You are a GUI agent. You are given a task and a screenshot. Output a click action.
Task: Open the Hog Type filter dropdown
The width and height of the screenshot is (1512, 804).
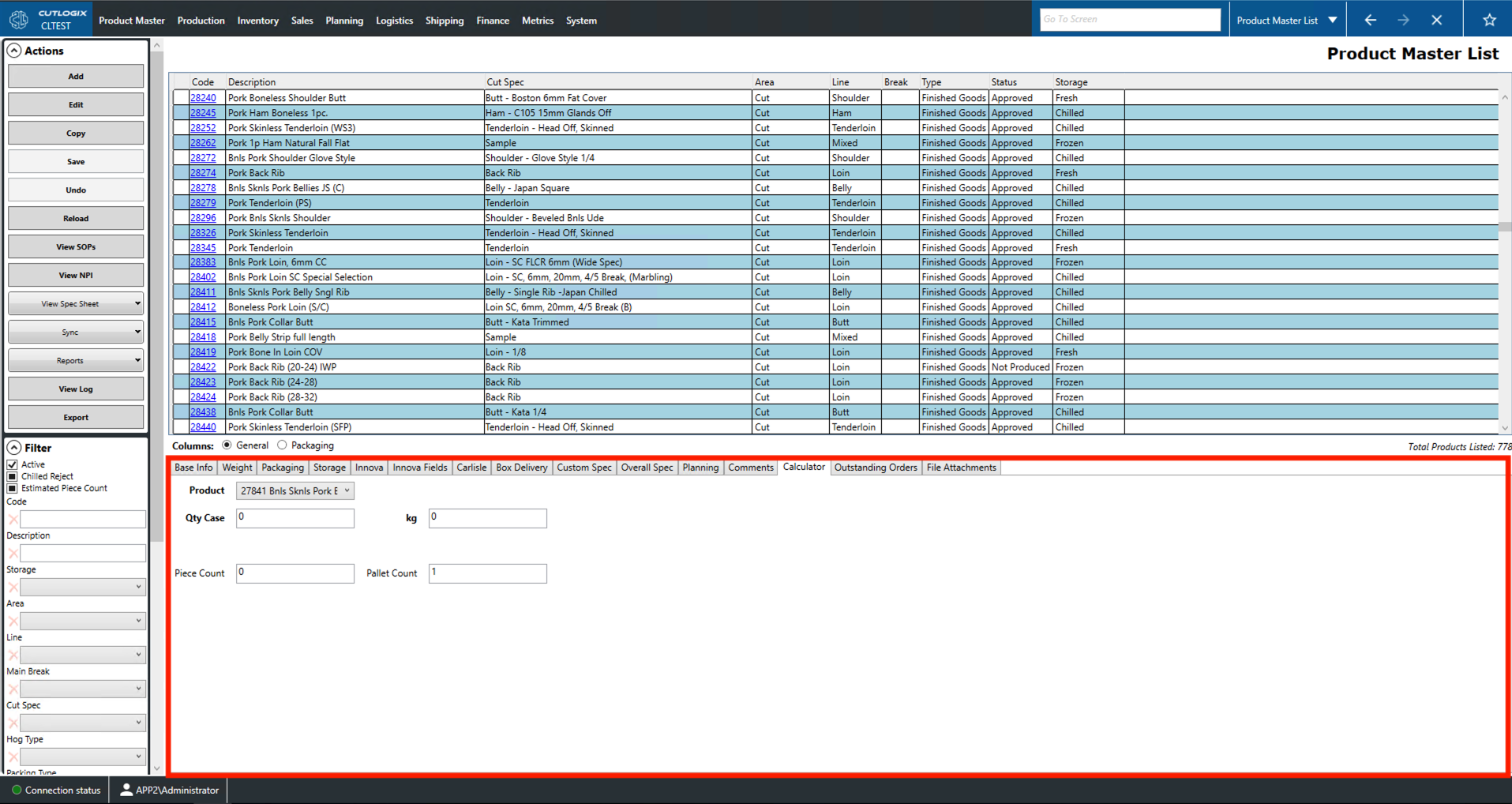82,756
